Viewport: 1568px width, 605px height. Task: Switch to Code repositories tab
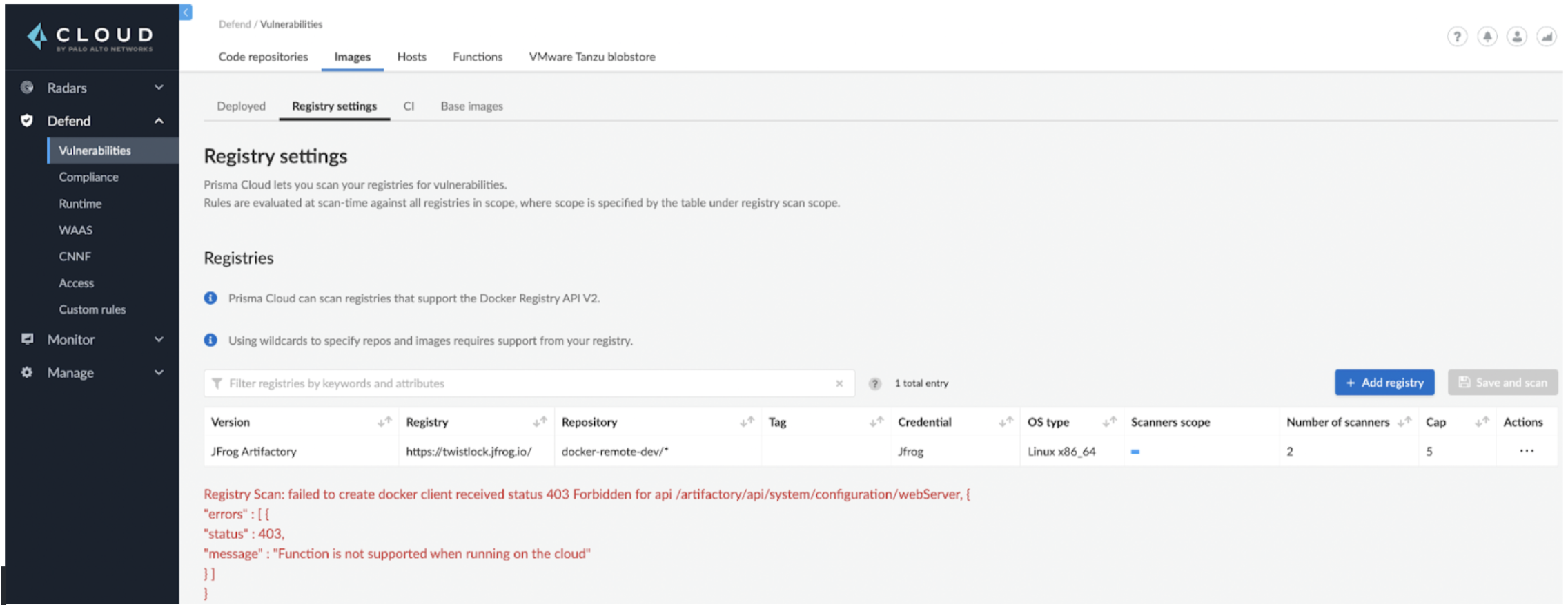(263, 57)
